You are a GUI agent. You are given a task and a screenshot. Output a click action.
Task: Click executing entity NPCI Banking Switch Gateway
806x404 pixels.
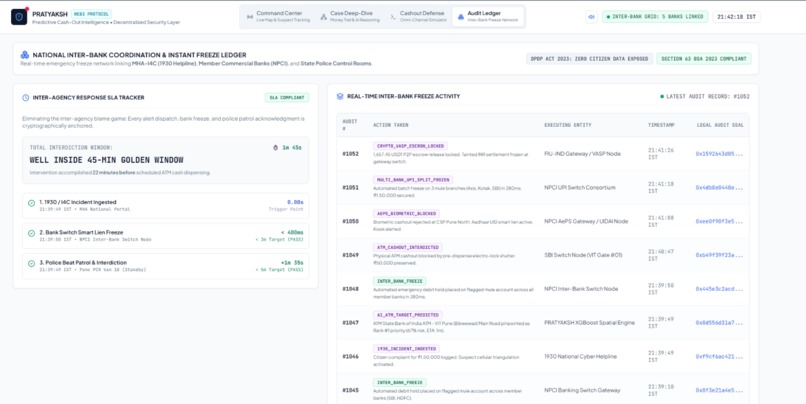tap(582, 390)
